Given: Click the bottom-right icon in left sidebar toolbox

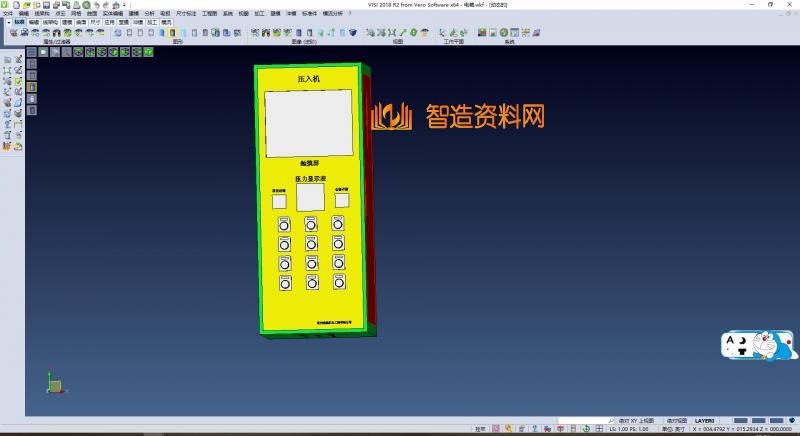Looking at the screenshot, I should click(x=18, y=147).
